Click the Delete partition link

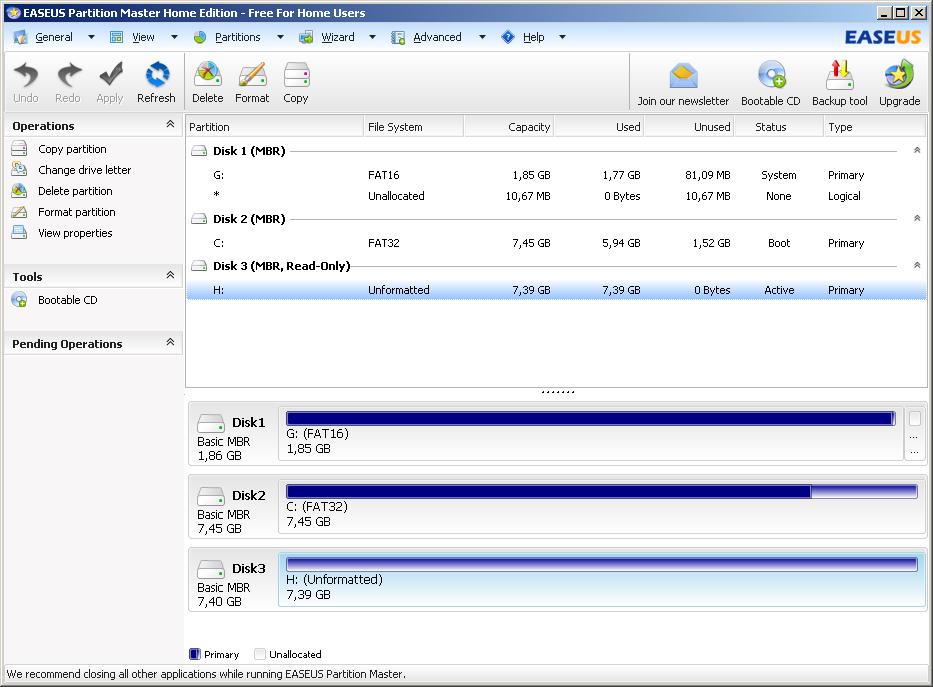pos(75,191)
